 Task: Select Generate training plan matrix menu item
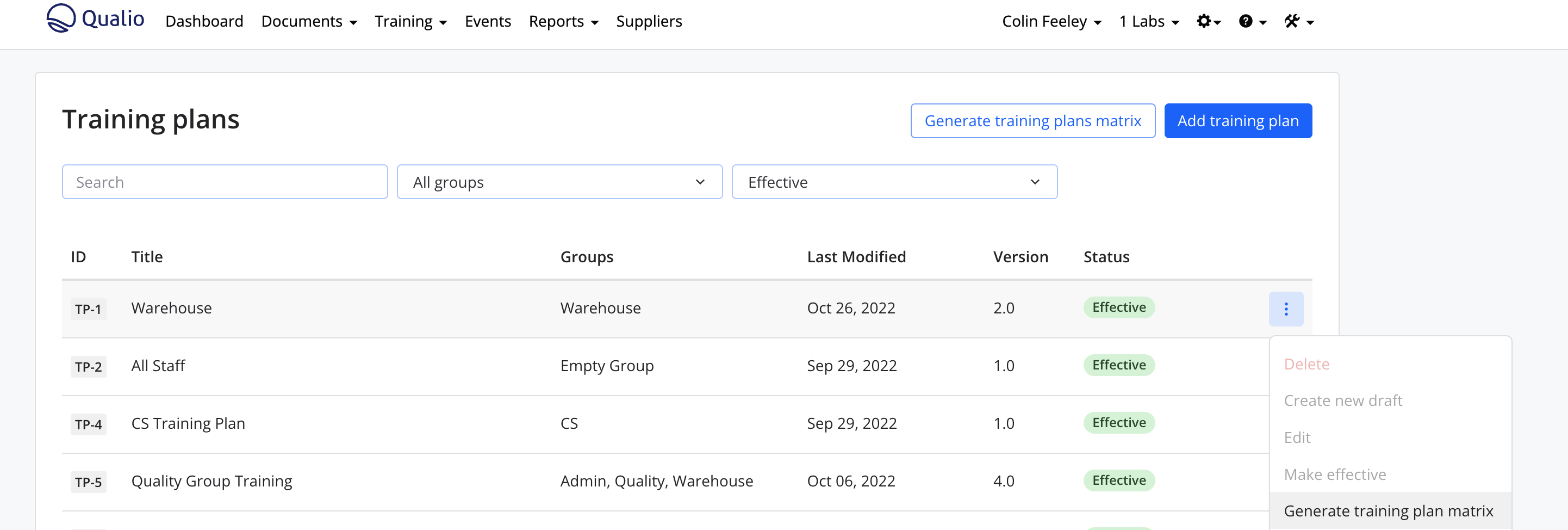(x=1388, y=510)
